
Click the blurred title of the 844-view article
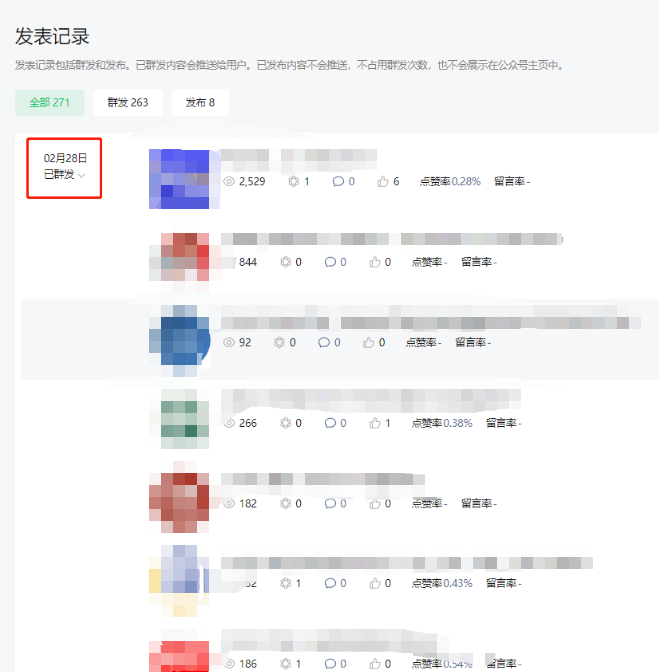392,239
